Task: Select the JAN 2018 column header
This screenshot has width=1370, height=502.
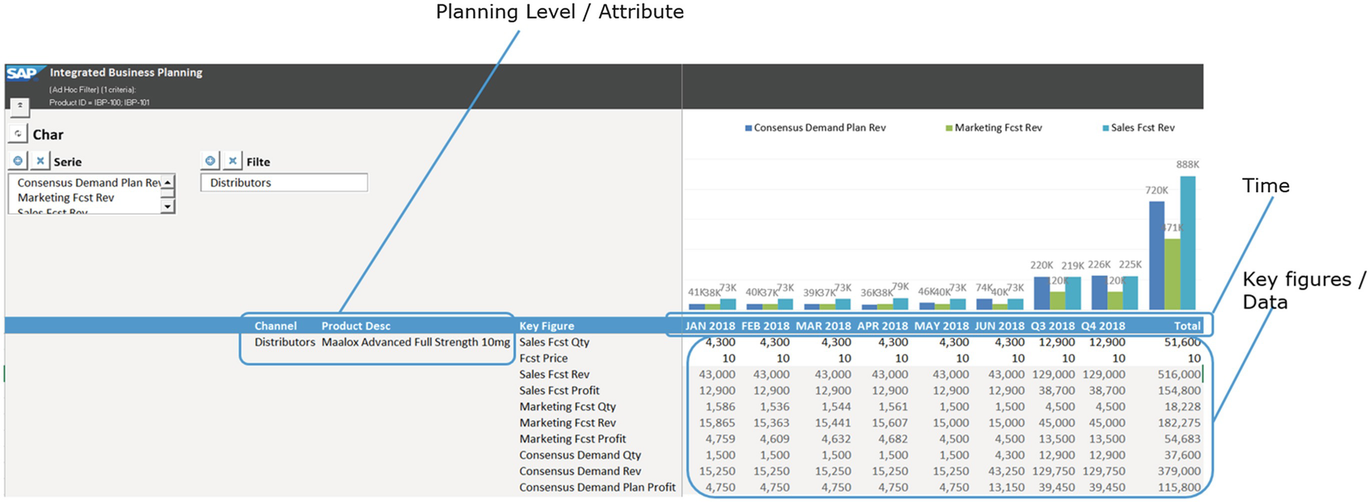Action: (710, 326)
